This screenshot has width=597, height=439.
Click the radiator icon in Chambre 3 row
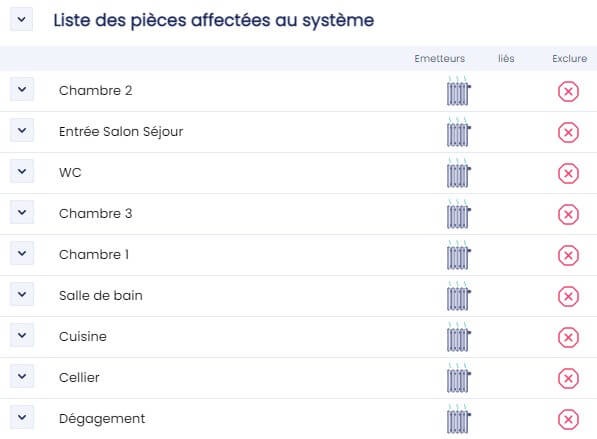click(458, 214)
